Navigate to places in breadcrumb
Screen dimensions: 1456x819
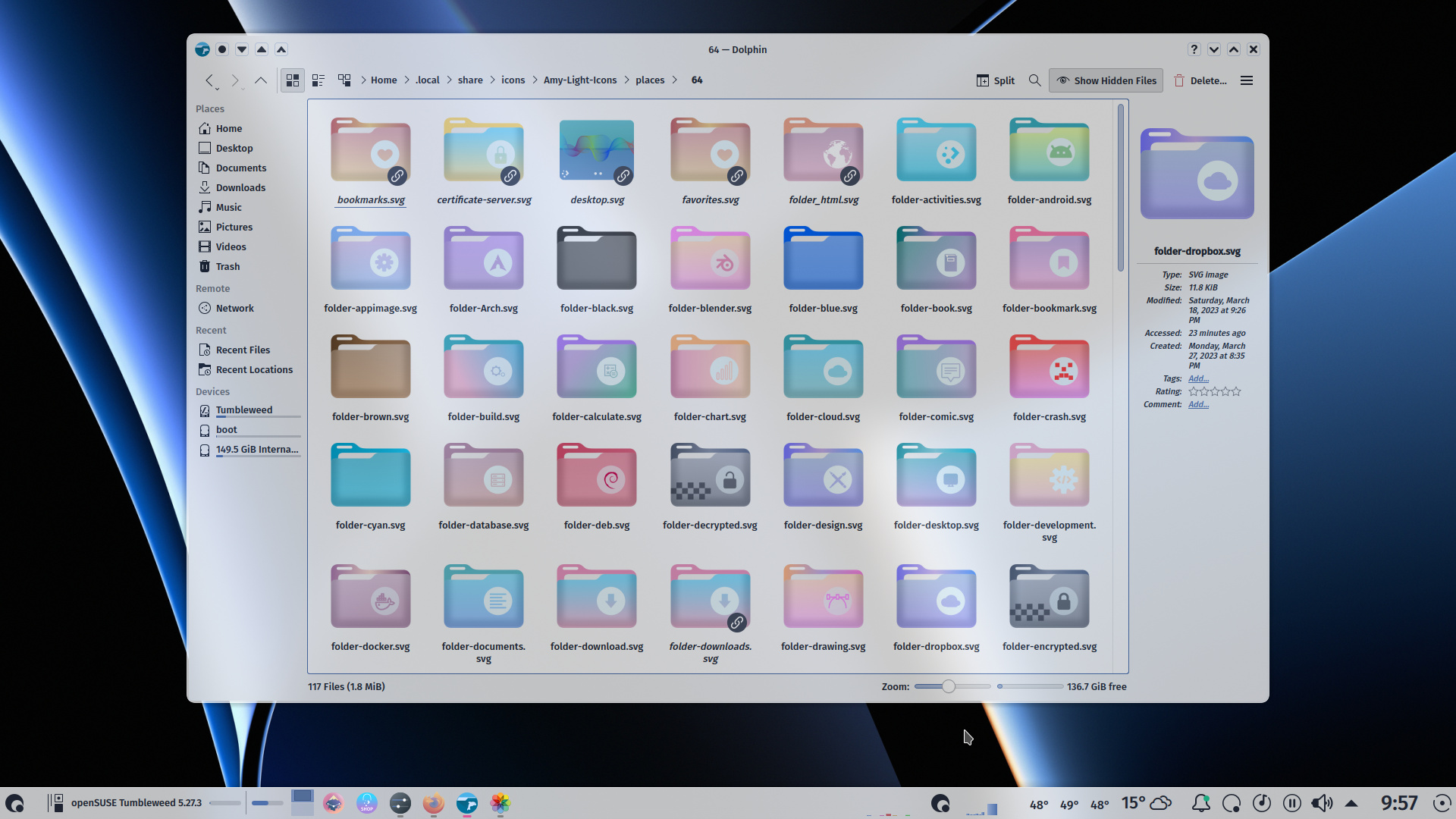650,80
